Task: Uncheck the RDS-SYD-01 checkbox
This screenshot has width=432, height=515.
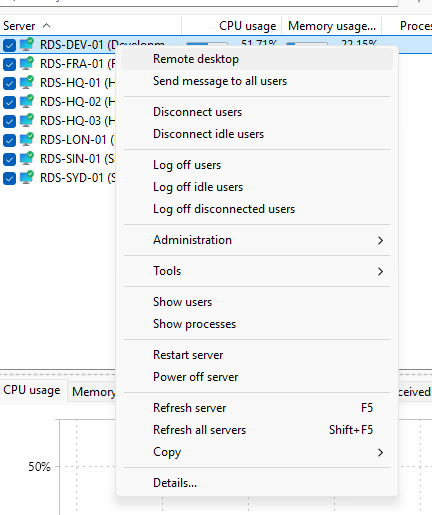Action: point(9,178)
